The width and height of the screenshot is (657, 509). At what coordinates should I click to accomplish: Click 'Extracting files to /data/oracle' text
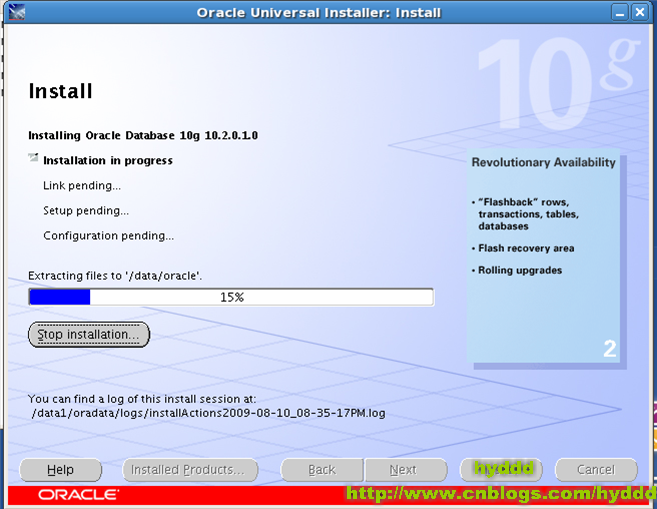click(x=115, y=276)
